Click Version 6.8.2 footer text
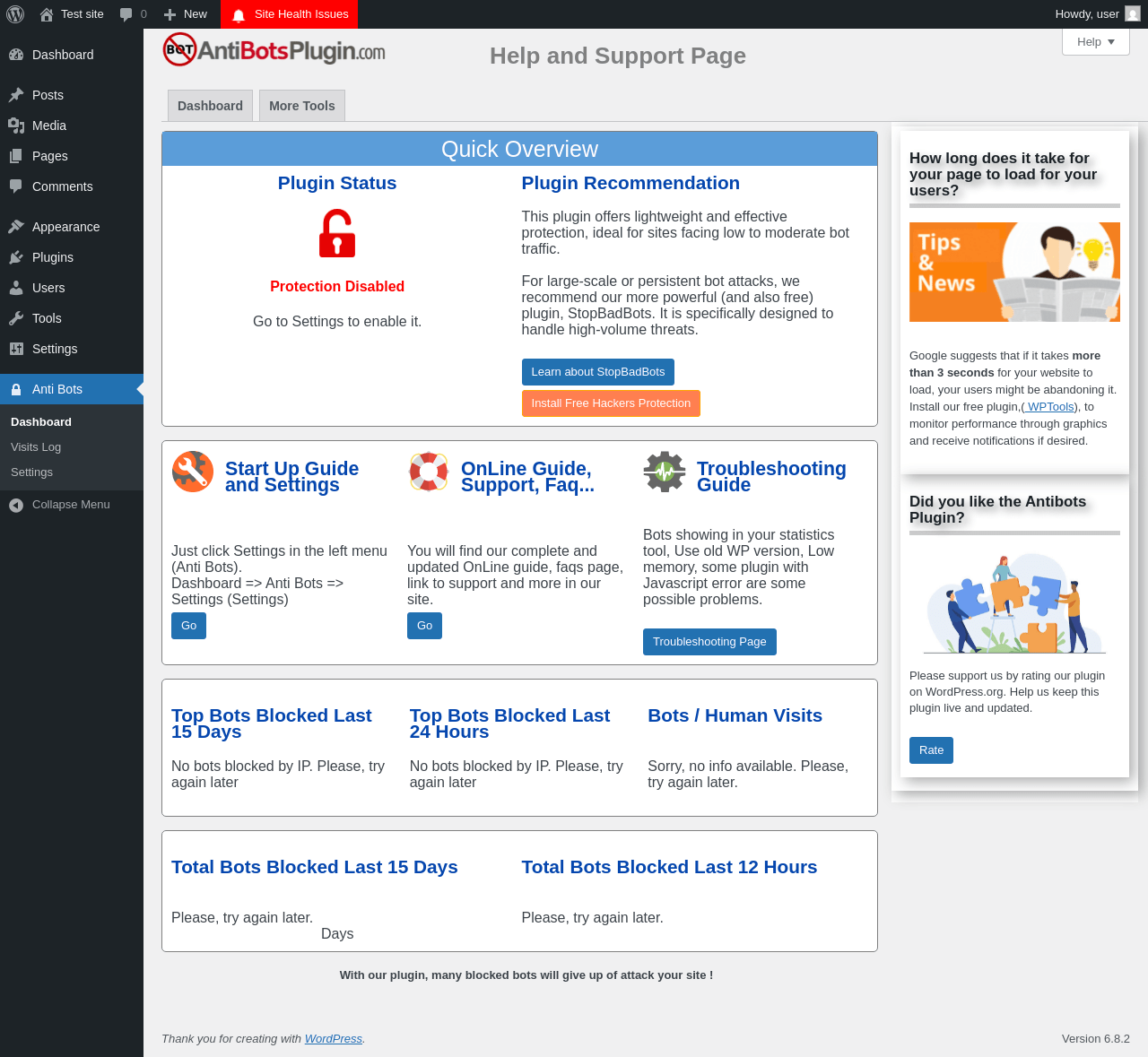 tap(1096, 1039)
